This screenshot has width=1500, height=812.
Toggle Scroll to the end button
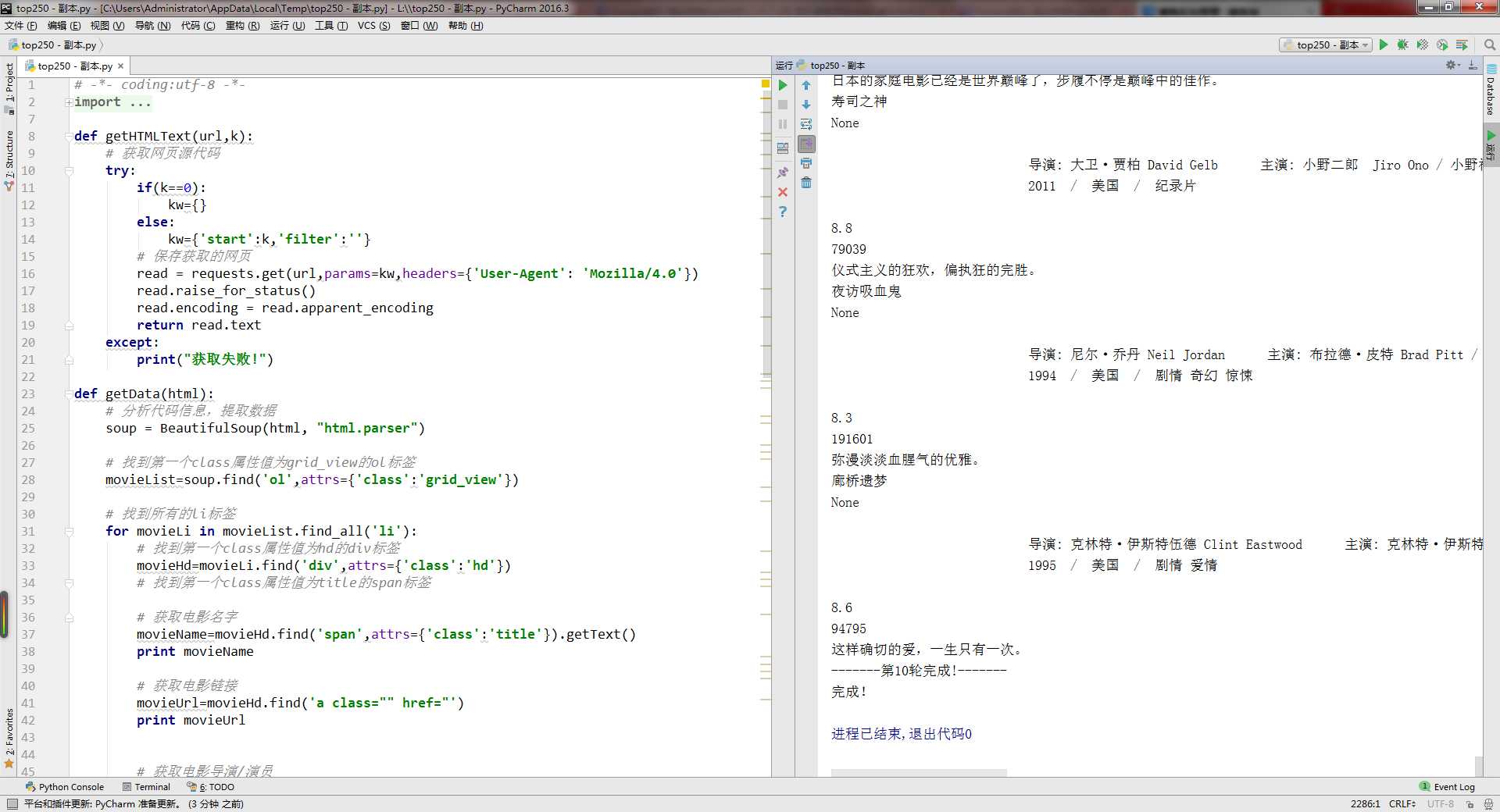point(806,144)
